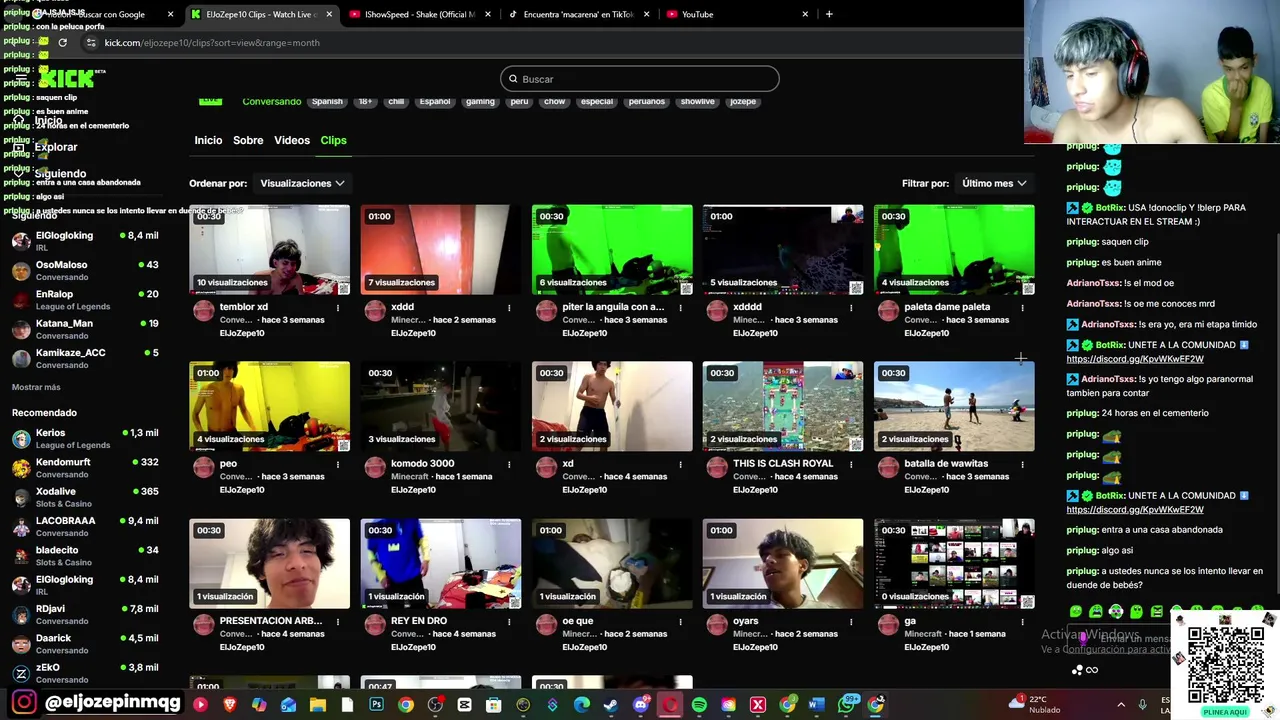The image size is (1280, 720).
Task: Play the 'oyars' clip thumbnail
Action: tap(783, 563)
